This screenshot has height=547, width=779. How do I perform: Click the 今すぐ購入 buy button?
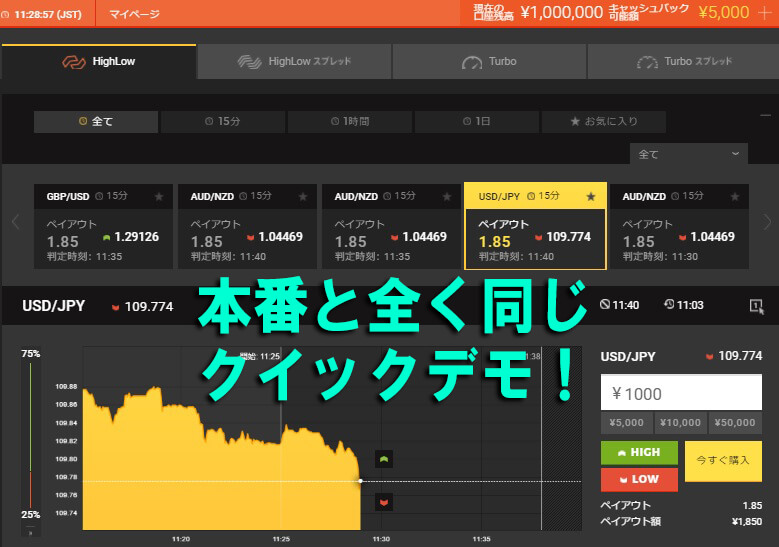pos(723,461)
